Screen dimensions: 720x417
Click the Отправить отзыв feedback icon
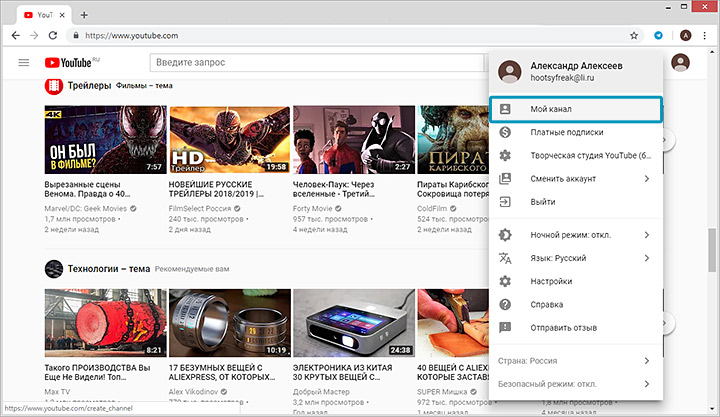(505, 327)
